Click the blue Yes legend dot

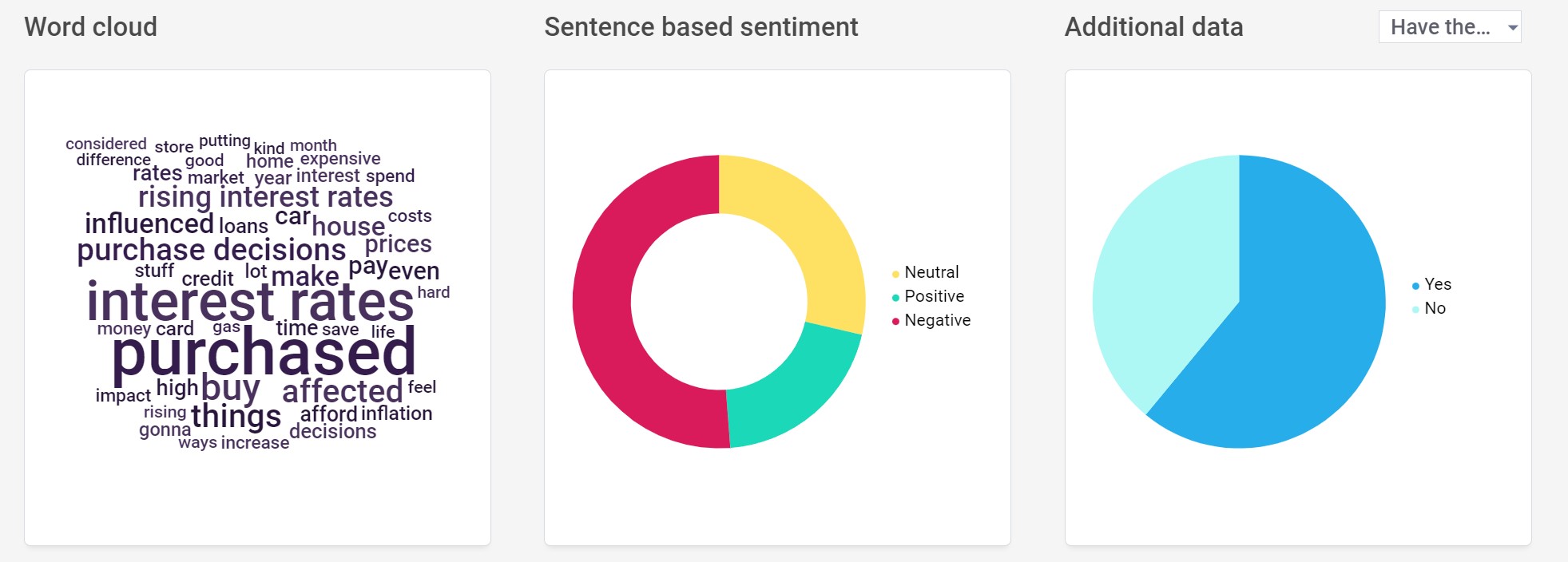1415,286
